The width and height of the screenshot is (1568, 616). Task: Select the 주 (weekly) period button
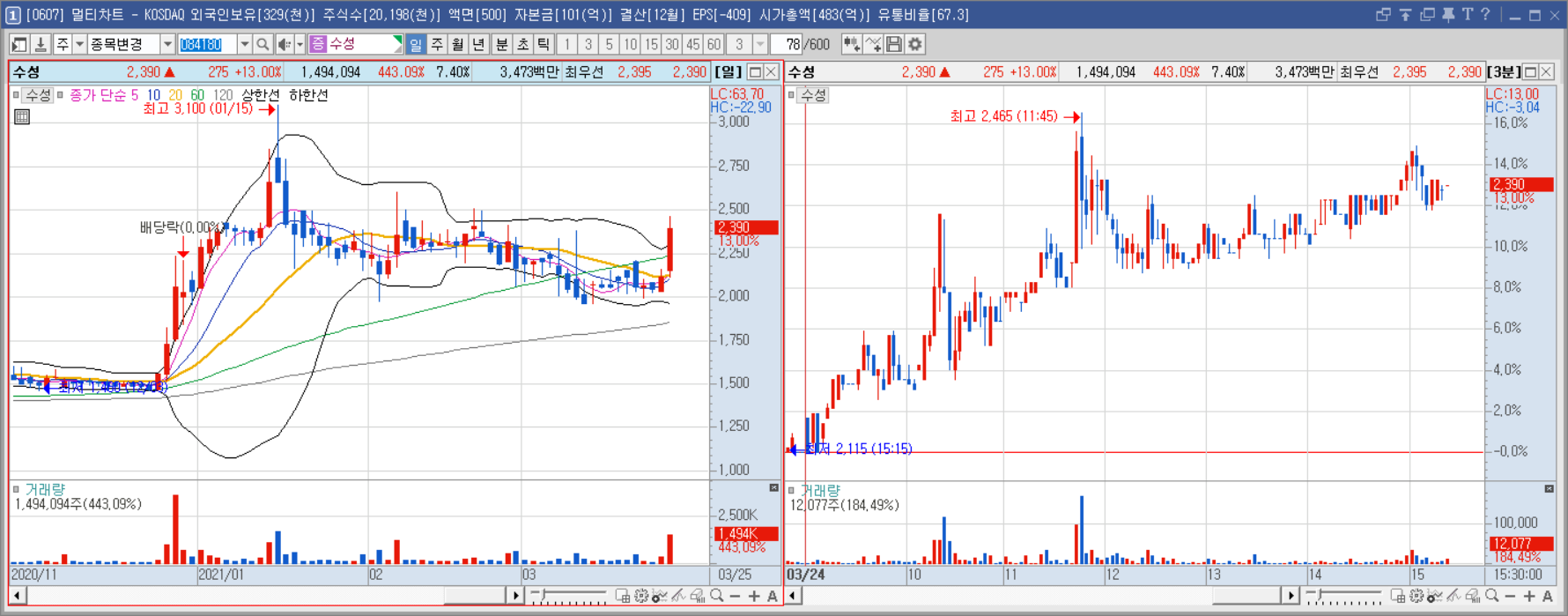pyautogui.click(x=437, y=44)
